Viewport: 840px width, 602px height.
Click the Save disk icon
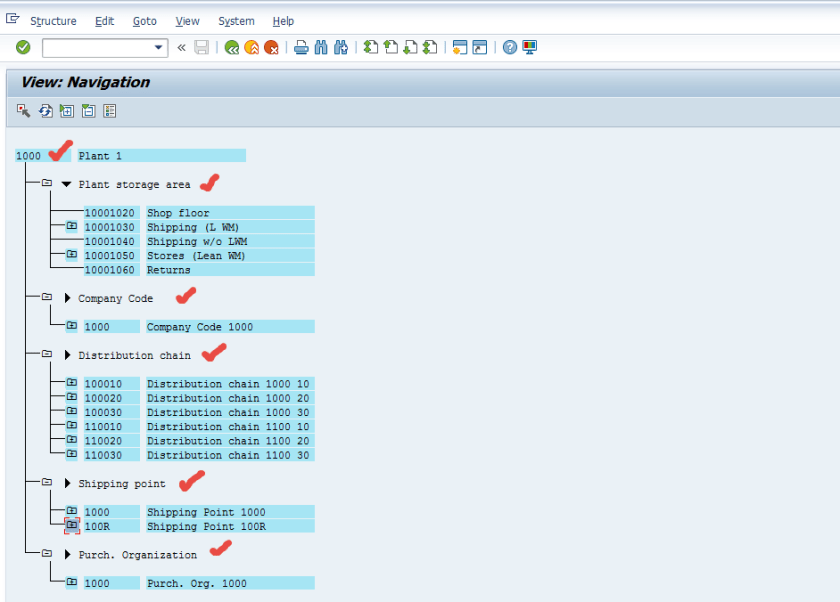201,48
